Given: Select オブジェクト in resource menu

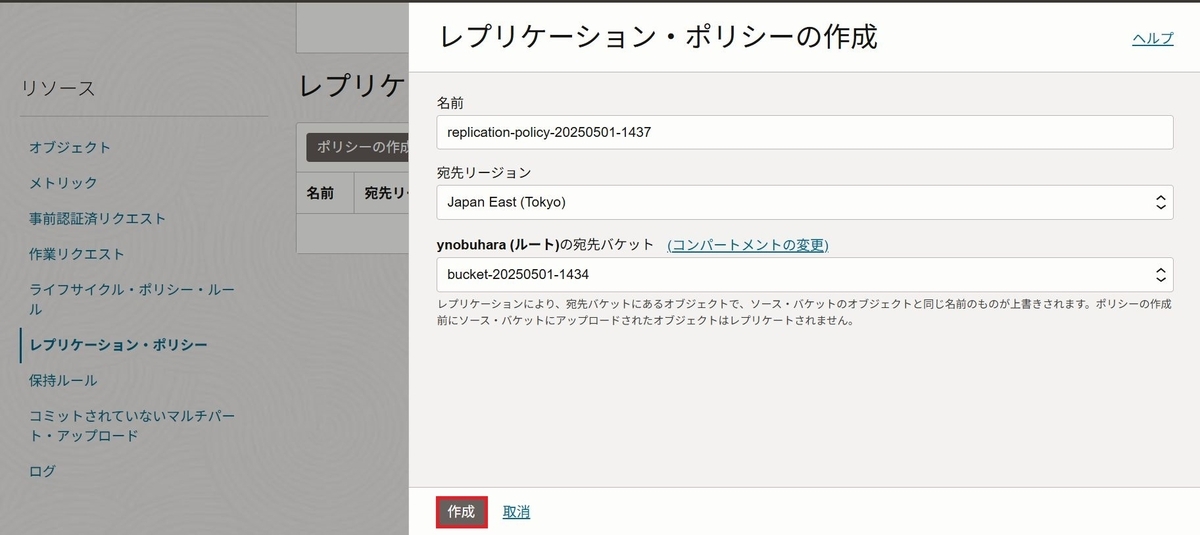Looking at the screenshot, I should (x=70, y=147).
